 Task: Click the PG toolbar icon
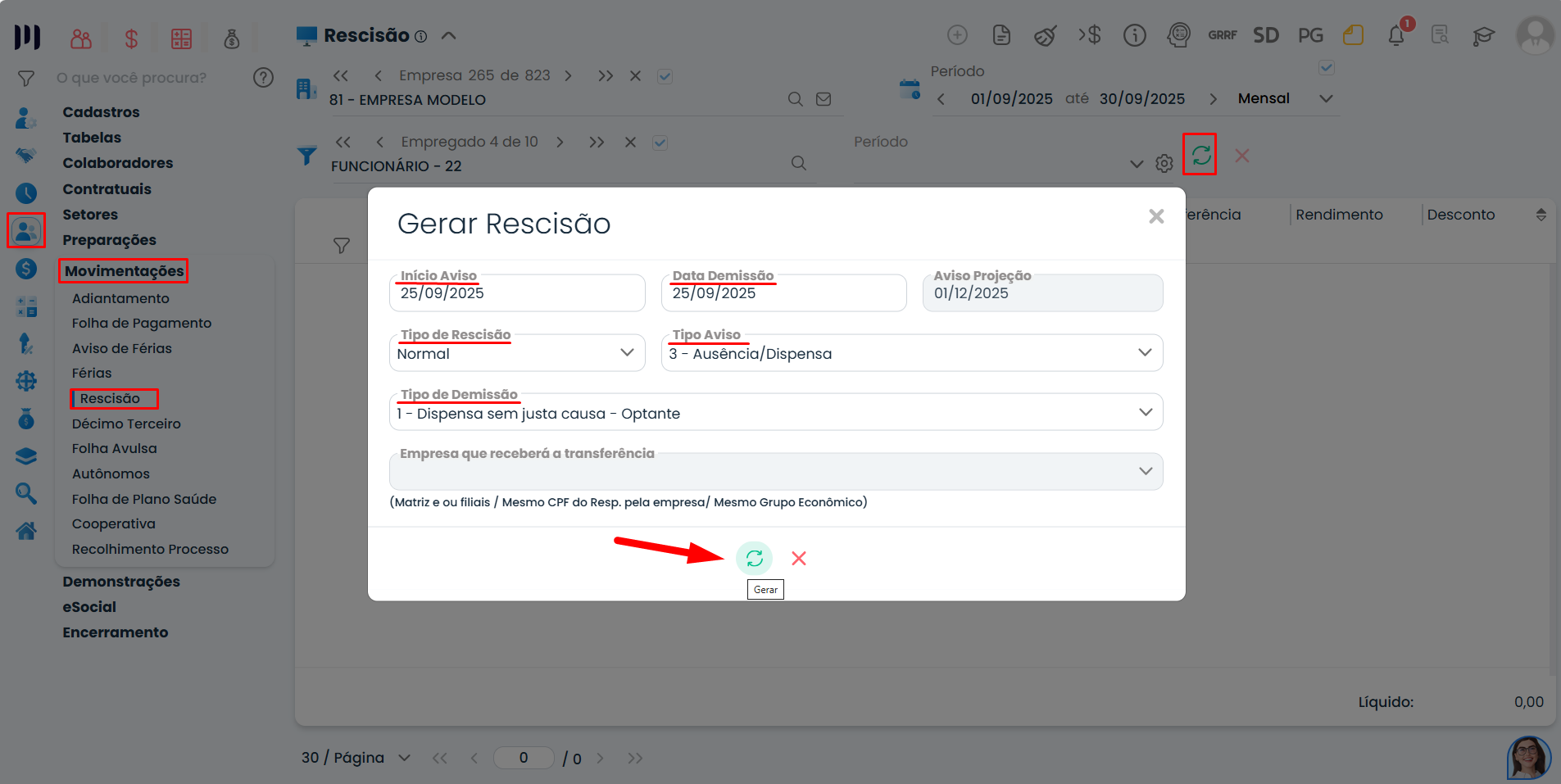(1310, 35)
